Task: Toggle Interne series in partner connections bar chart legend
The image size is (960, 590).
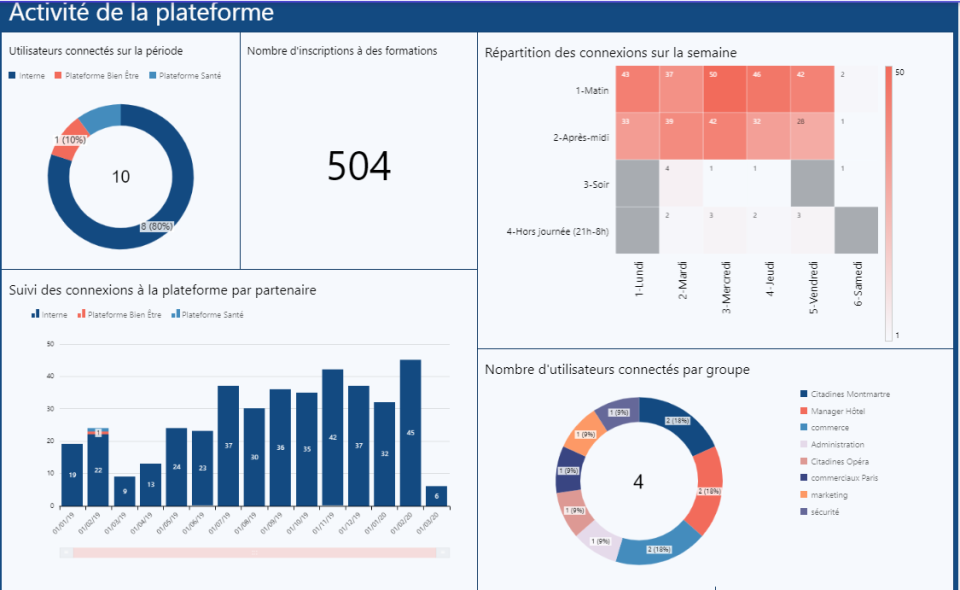Action: tap(49, 315)
